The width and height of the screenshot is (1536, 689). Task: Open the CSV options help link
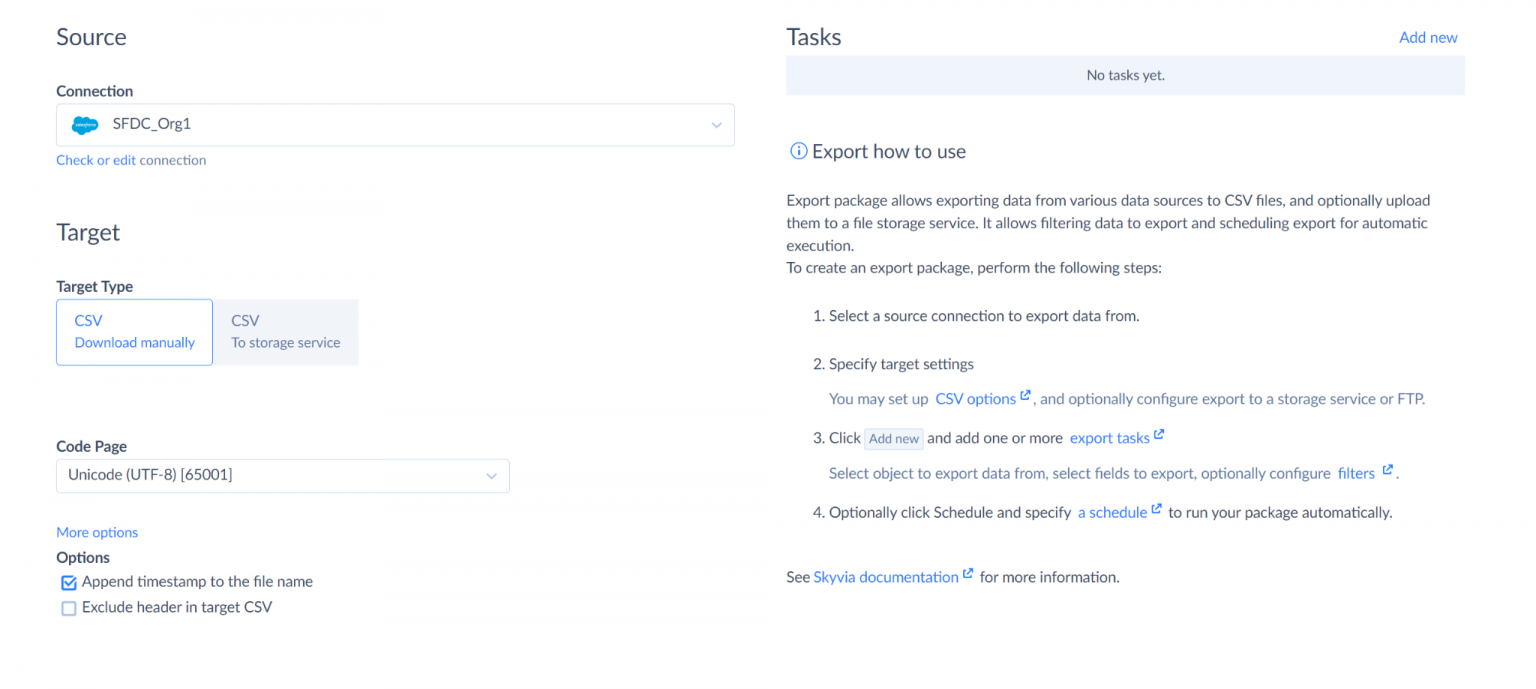pos(975,399)
